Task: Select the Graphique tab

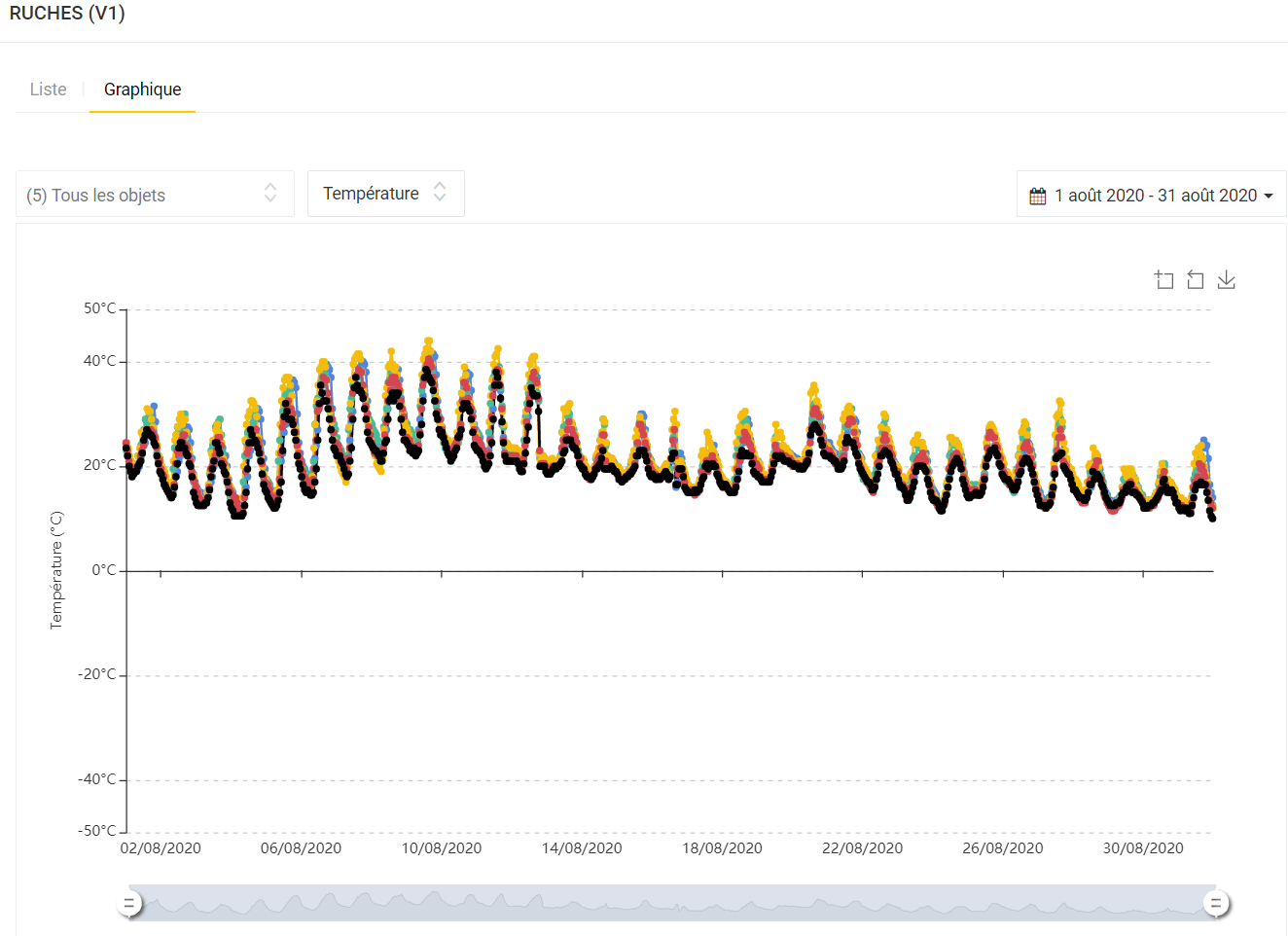Action: (143, 90)
